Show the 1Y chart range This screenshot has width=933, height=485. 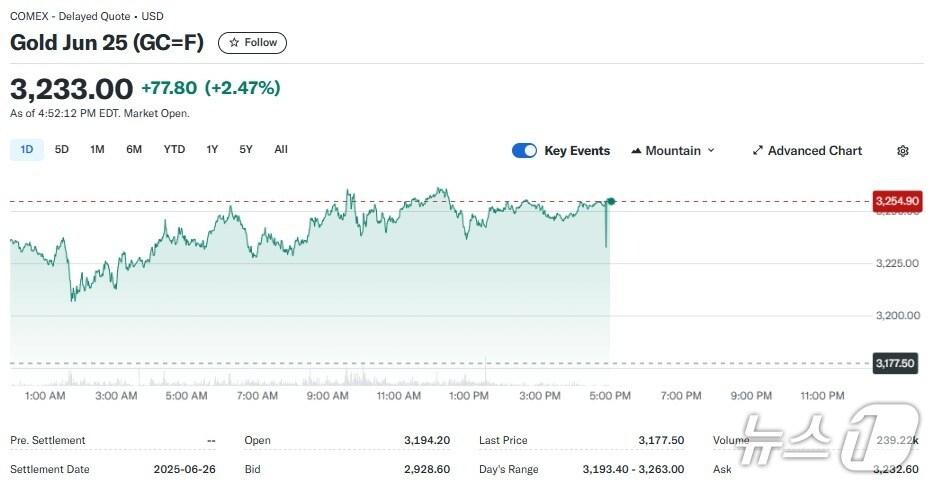tap(212, 150)
